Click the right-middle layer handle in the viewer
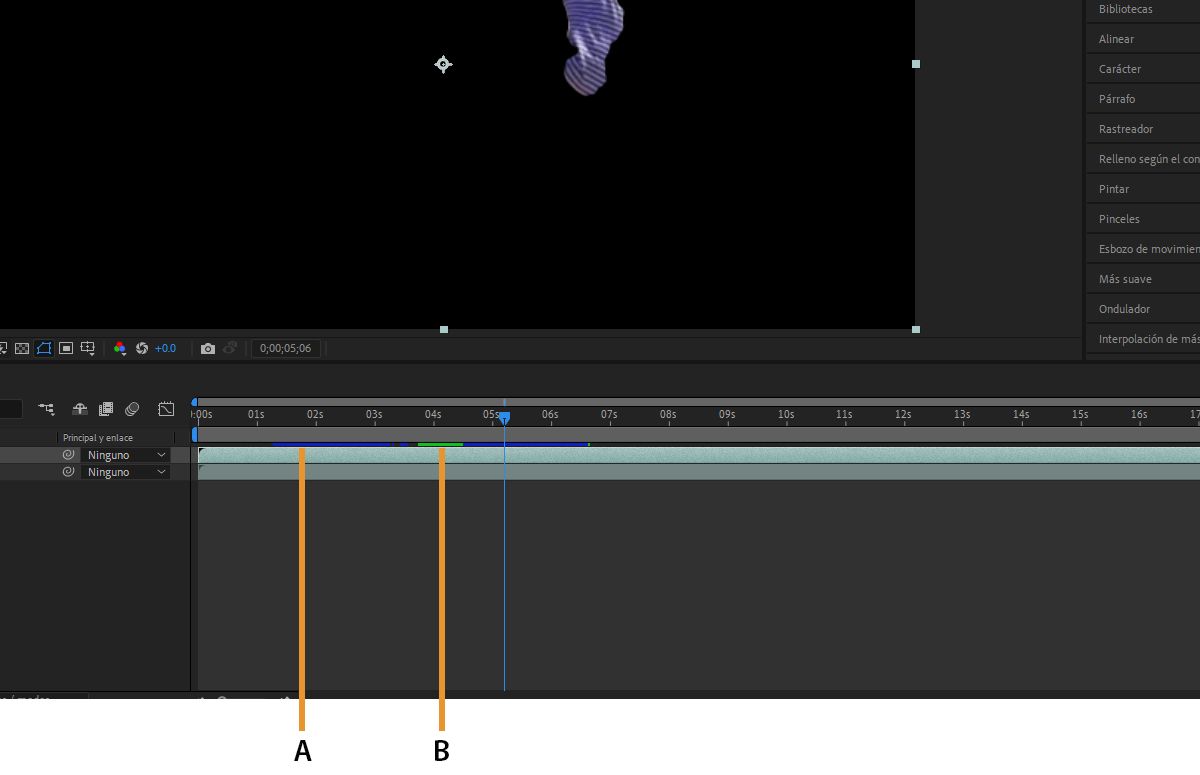The image size is (1200, 775). click(x=915, y=64)
